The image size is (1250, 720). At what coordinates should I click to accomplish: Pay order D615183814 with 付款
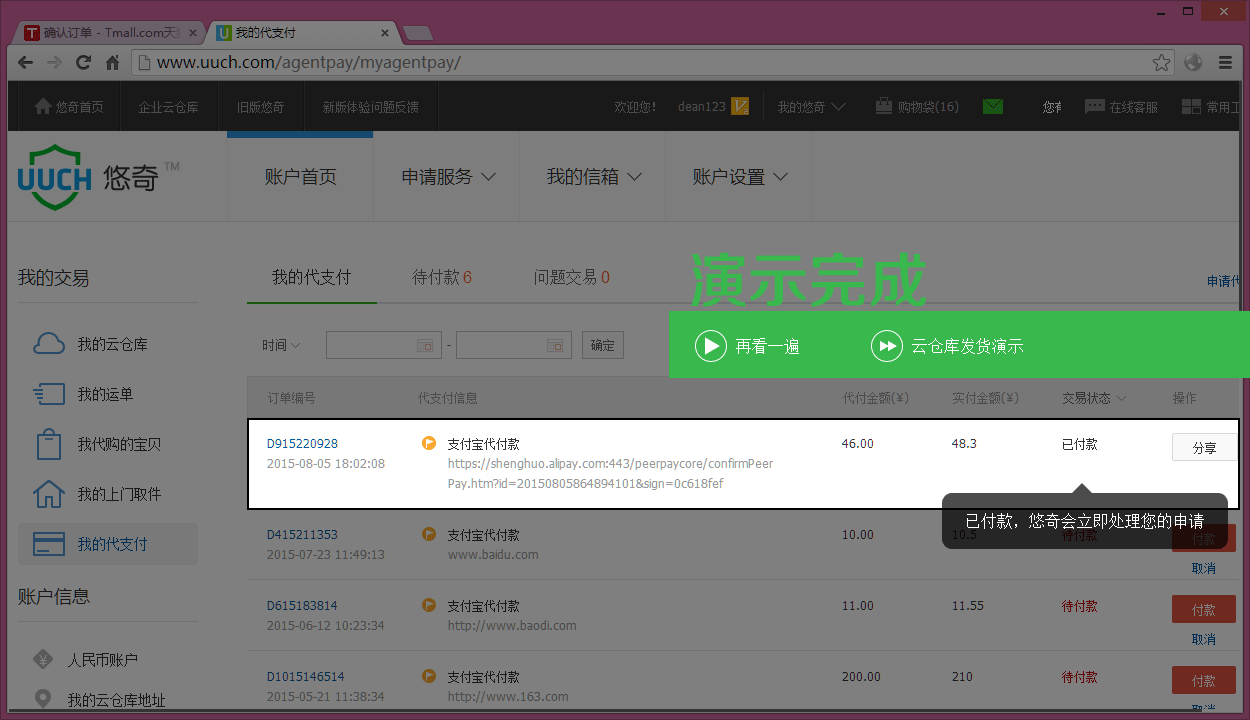point(1204,610)
